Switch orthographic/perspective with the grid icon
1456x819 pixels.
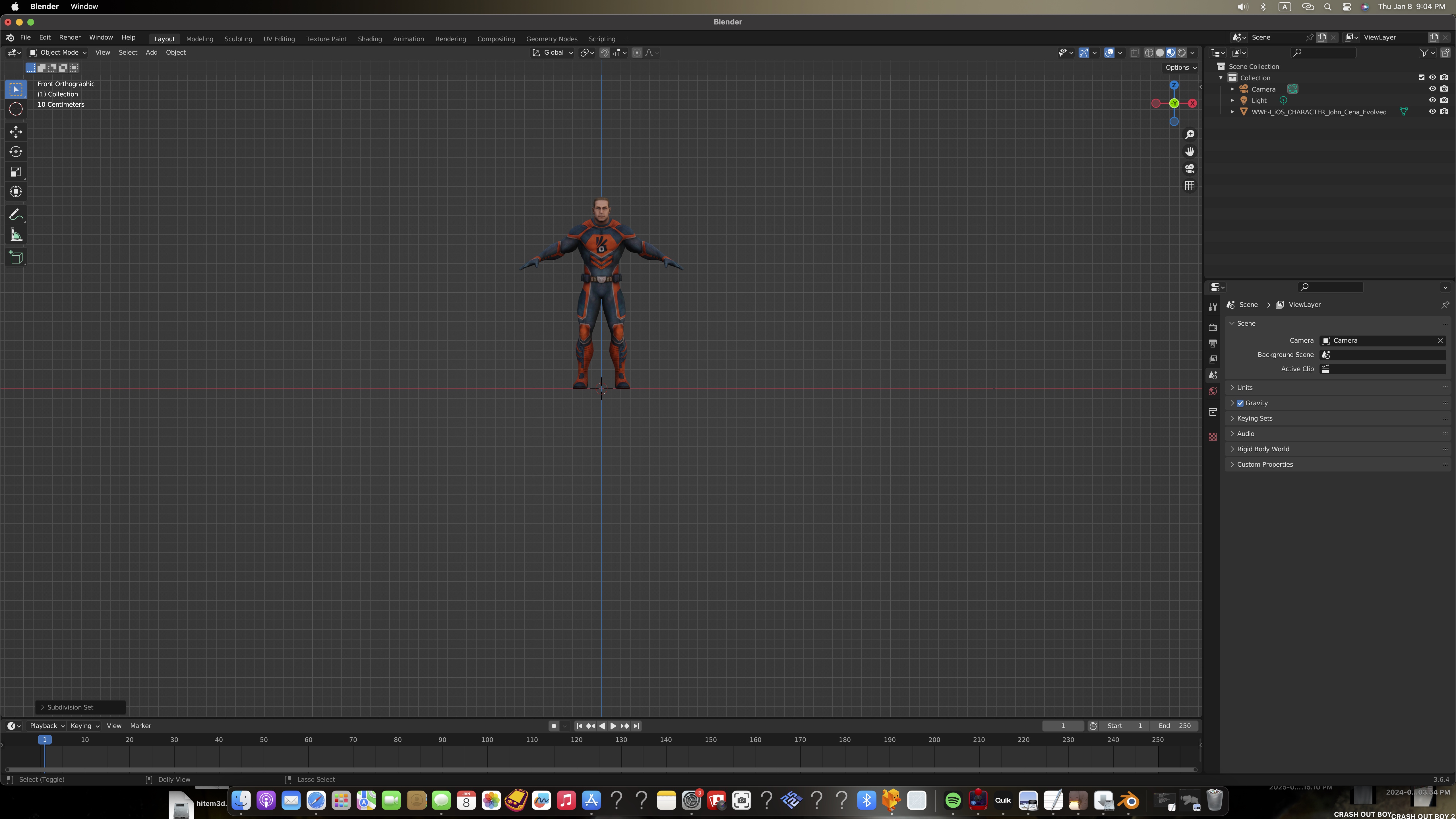click(1190, 186)
